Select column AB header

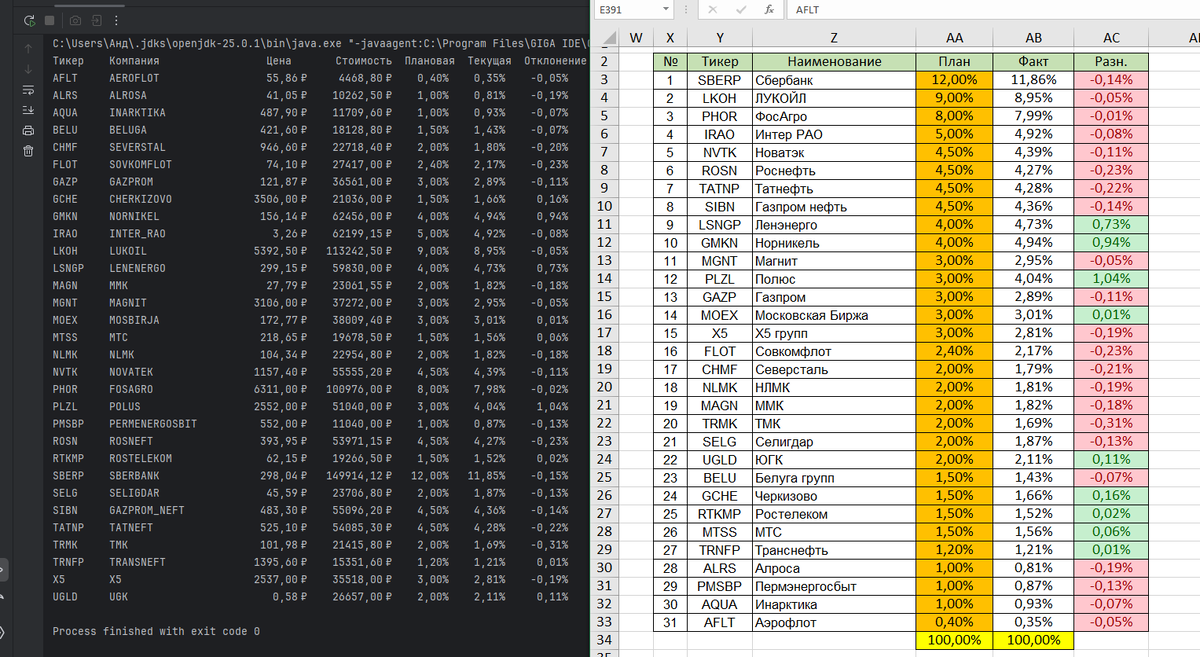[1034, 38]
